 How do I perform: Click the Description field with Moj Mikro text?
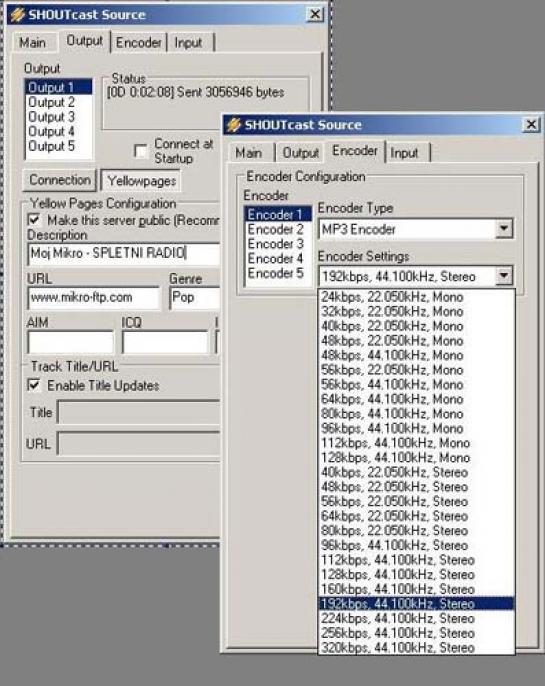coord(124,253)
